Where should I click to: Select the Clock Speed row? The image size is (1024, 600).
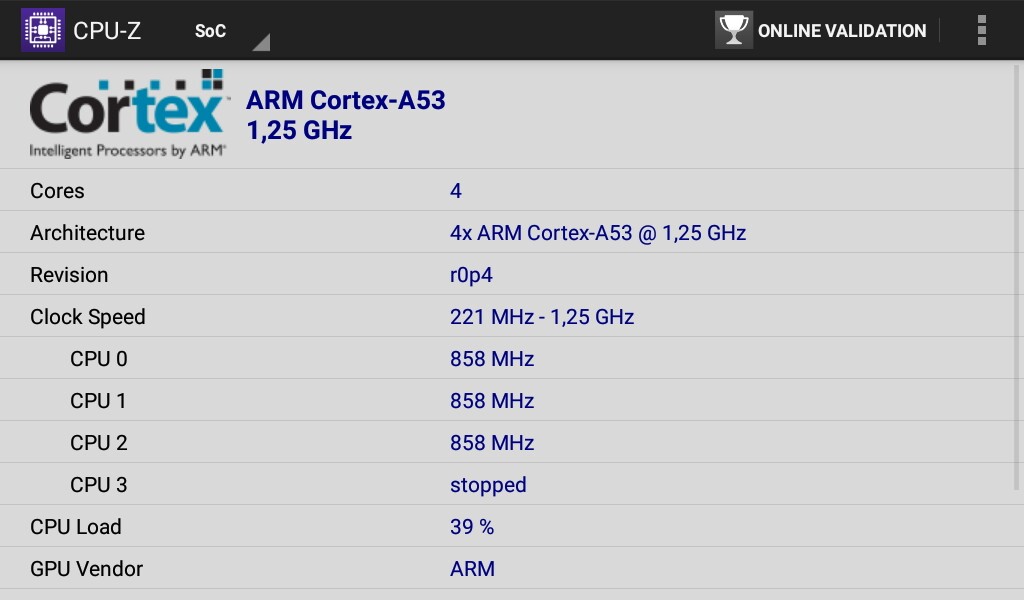point(506,317)
